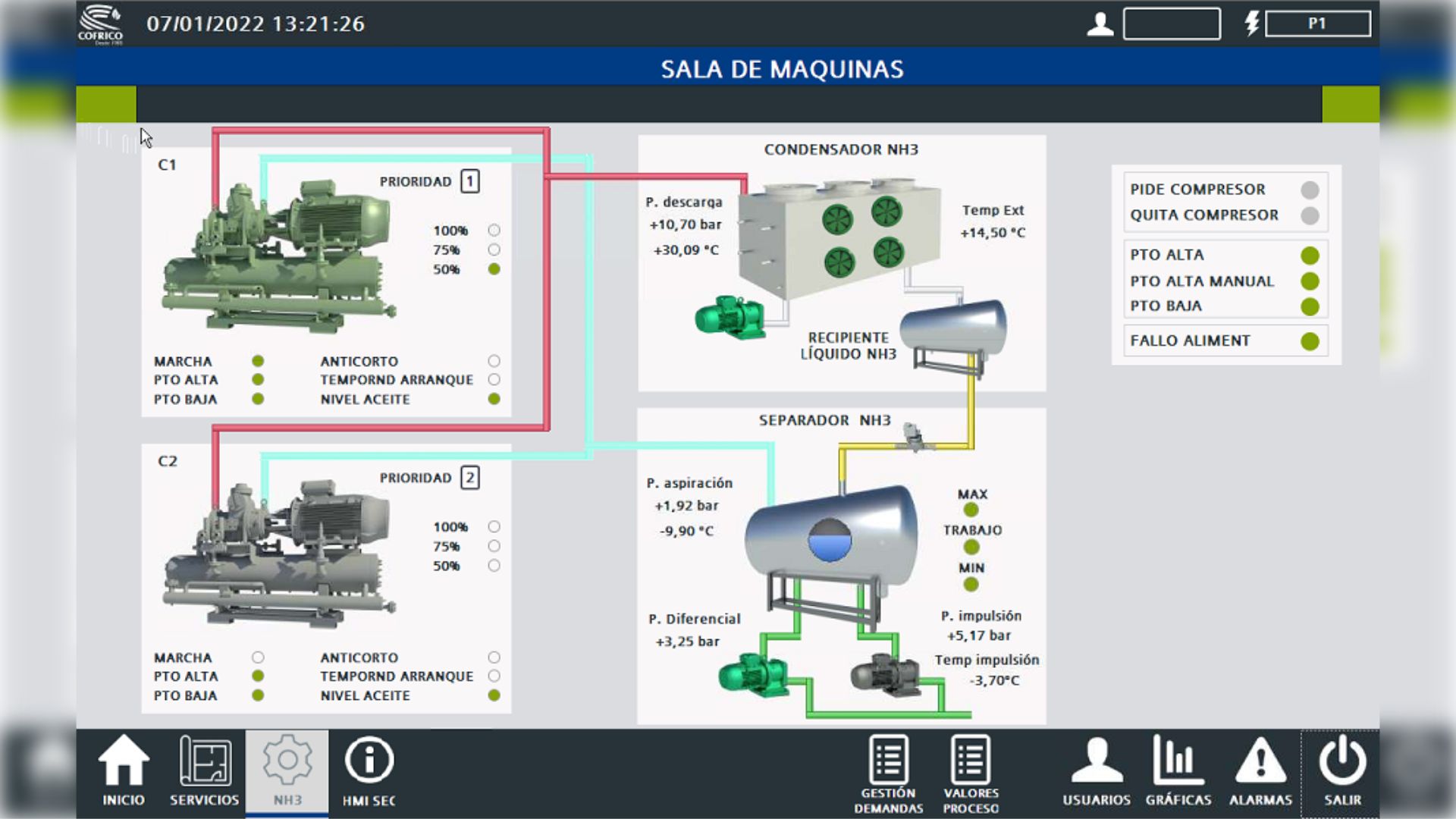Click C1 MARCHA status indicator
This screenshot has height=819, width=1456.
258,362
